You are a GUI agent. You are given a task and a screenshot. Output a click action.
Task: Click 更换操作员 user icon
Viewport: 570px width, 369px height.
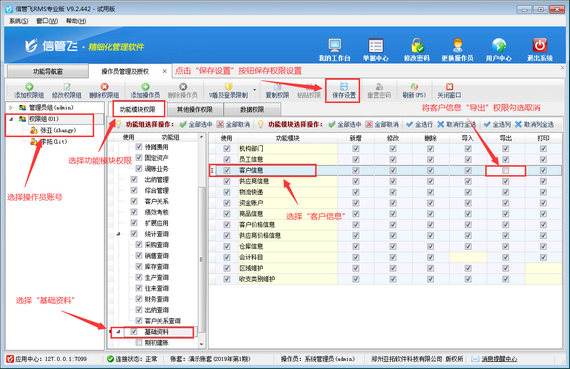[458, 45]
